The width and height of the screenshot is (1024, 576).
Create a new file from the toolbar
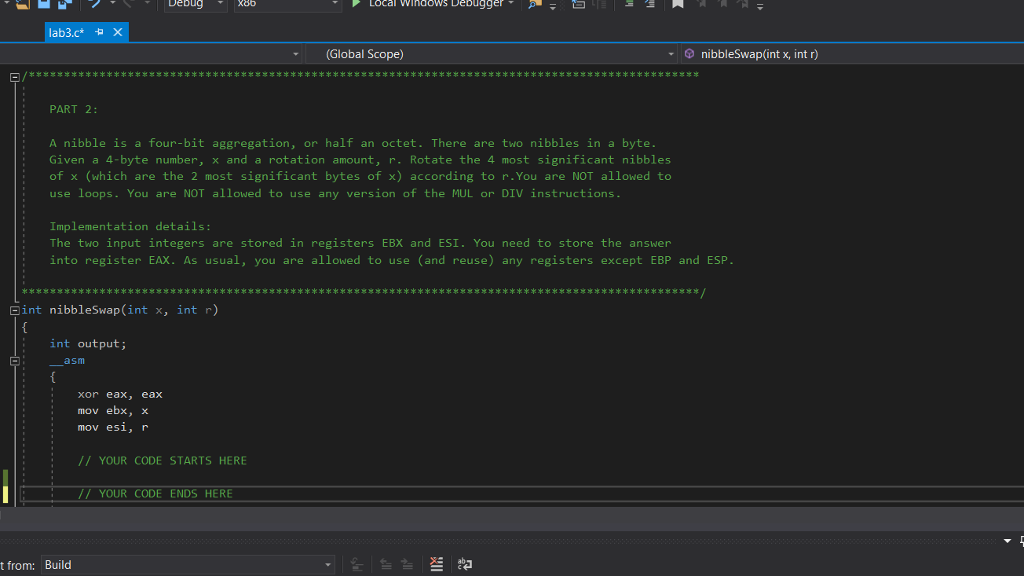(6, 5)
